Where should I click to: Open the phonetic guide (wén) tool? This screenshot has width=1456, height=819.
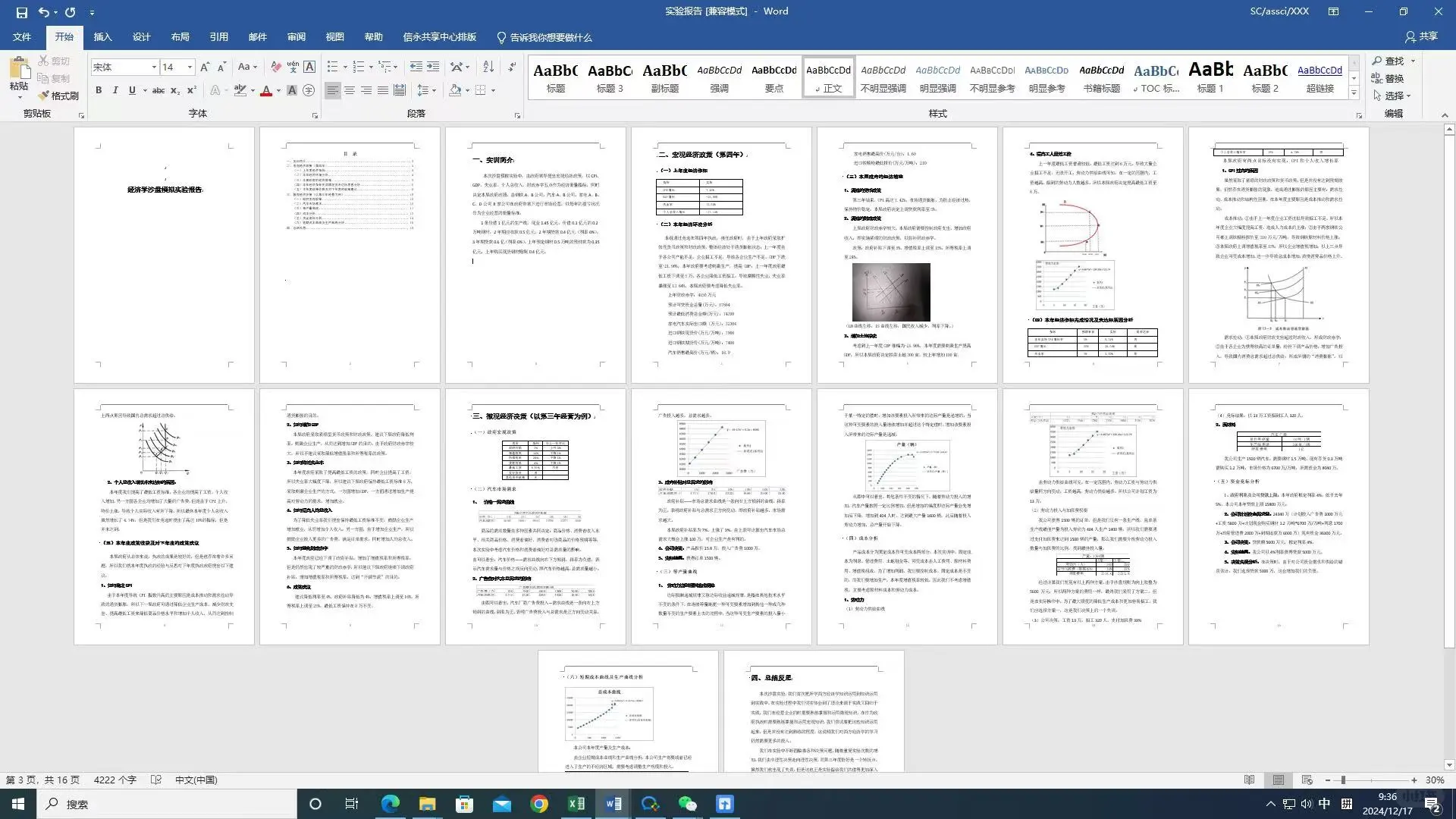click(x=293, y=67)
